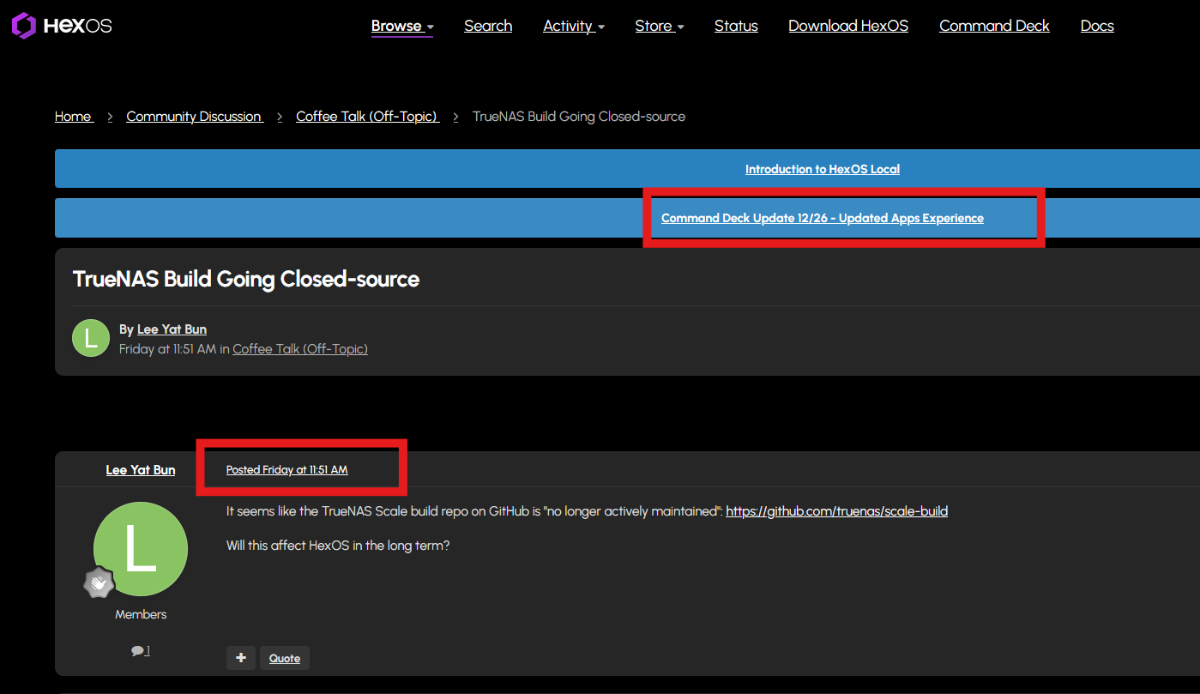Click the plus multiquote button
This screenshot has height=694, width=1200.
coord(240,658)
